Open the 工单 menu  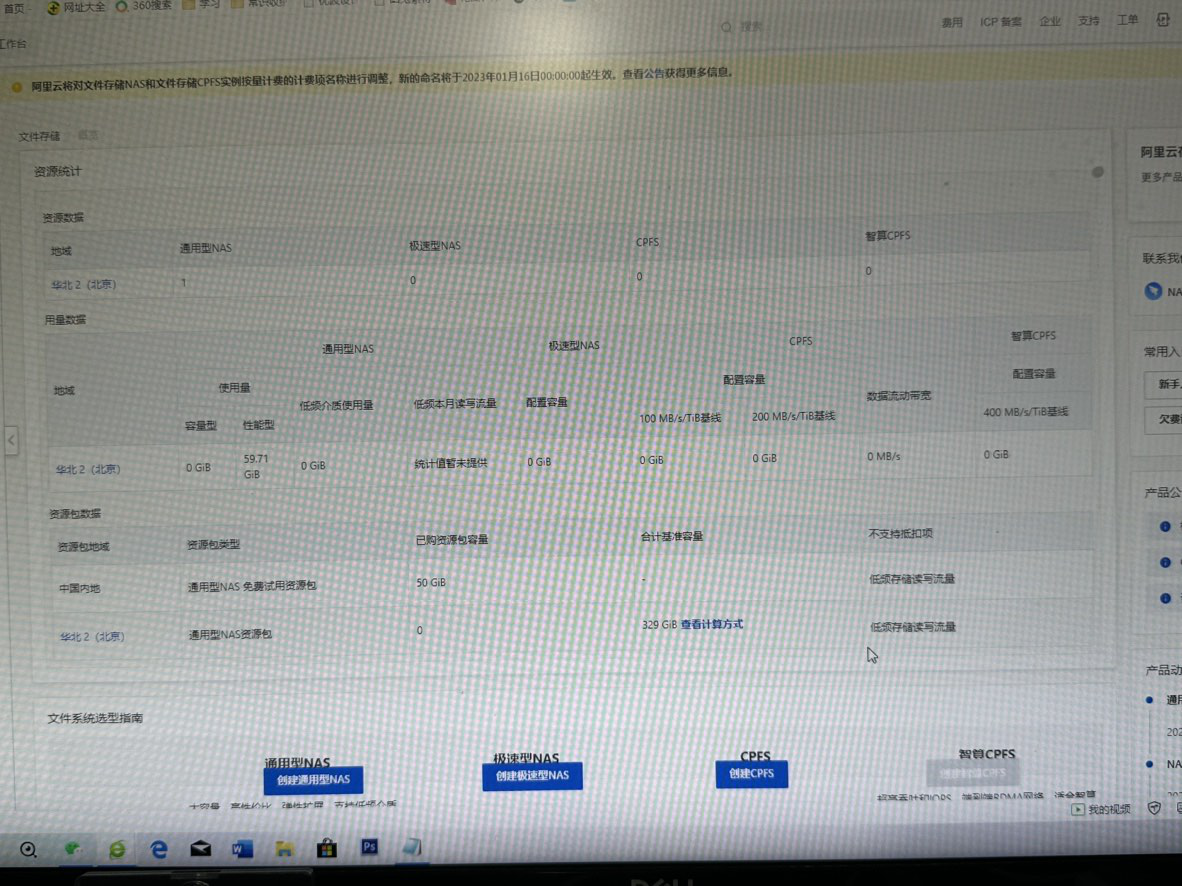click(x=1128, y=20)
